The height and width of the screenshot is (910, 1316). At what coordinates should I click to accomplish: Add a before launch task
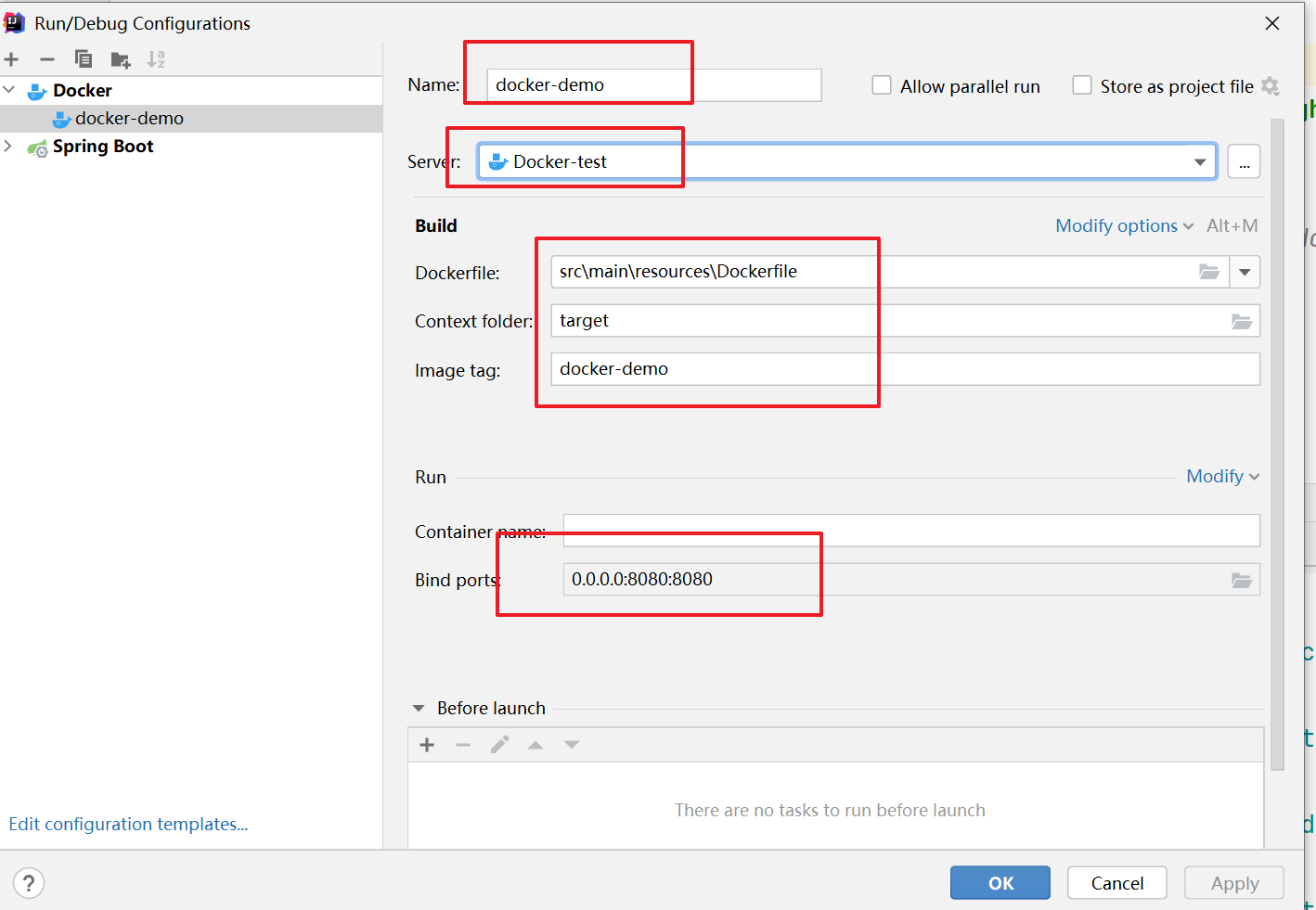coord(427,745)
